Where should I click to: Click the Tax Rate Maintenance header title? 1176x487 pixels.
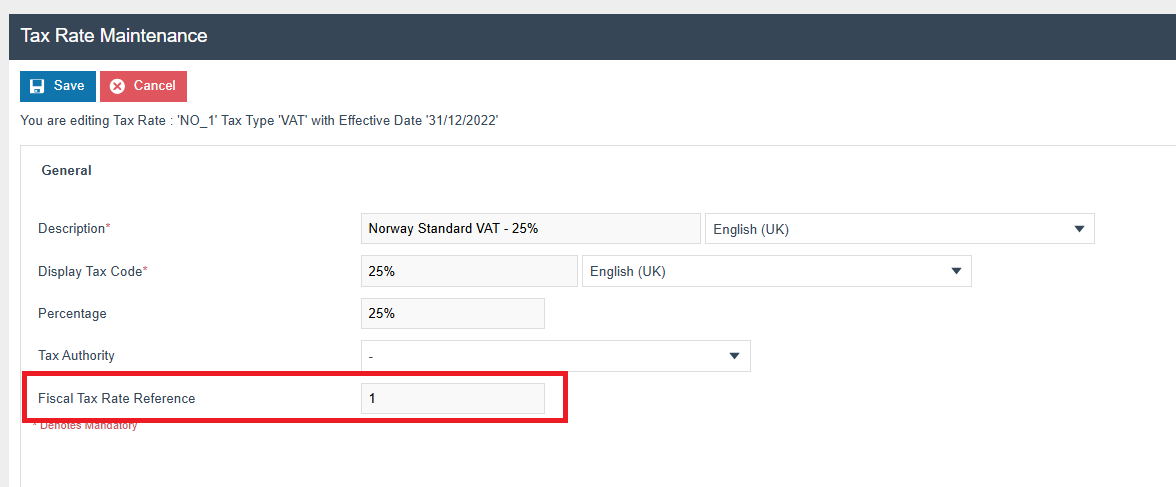click(x=114, y=36)
